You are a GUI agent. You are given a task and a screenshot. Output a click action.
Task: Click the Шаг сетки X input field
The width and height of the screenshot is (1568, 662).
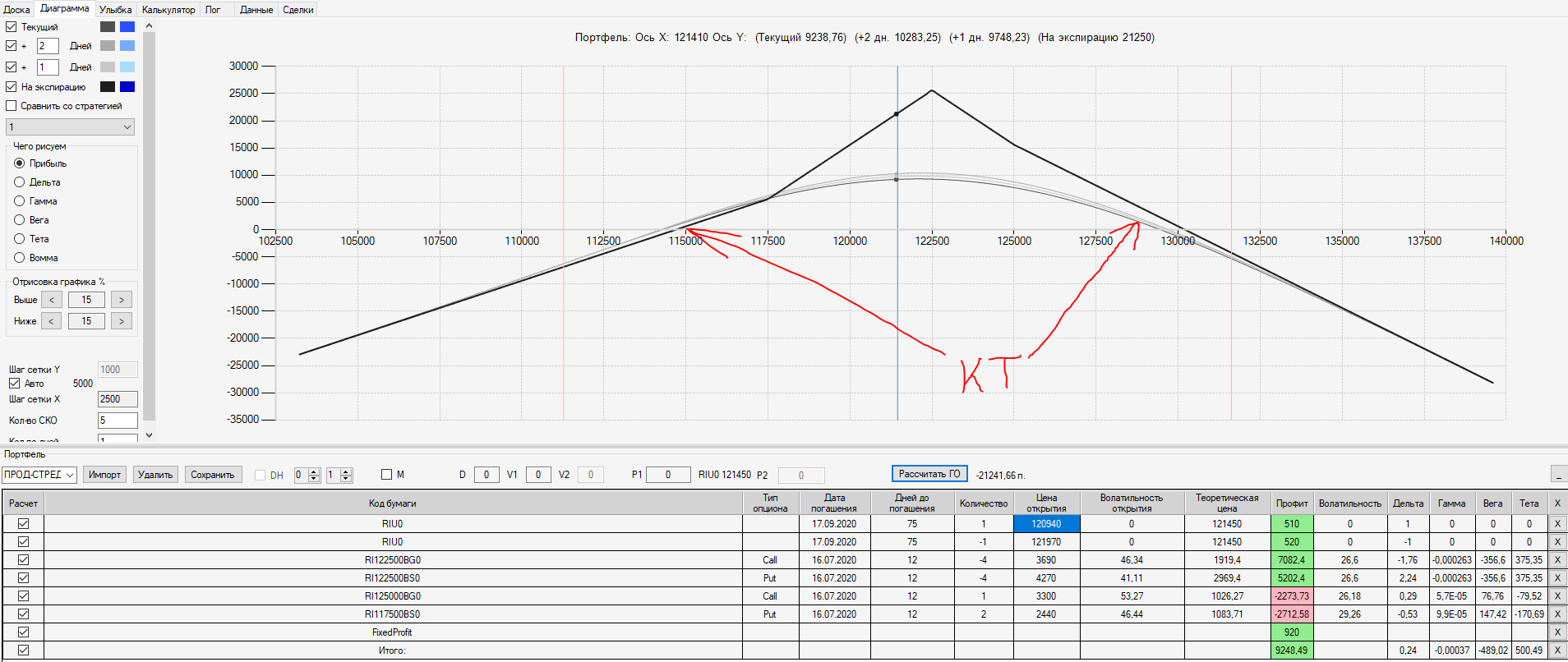tap(118, 399)
